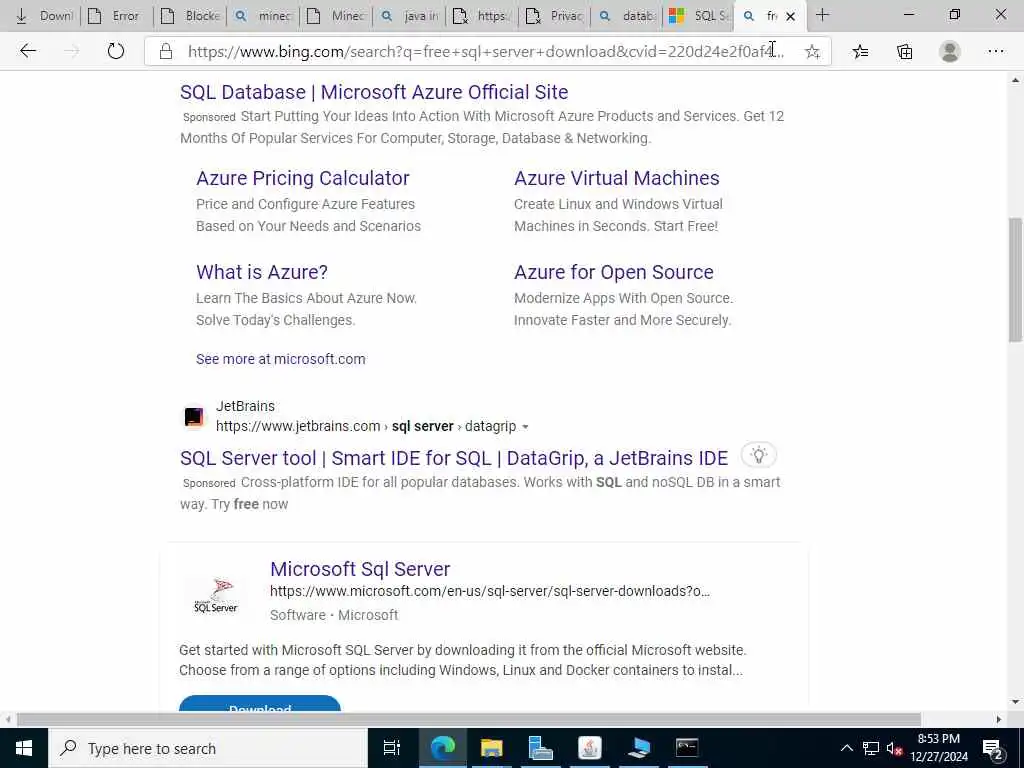Click the JetBrains site name text

(x=246, y=406)
